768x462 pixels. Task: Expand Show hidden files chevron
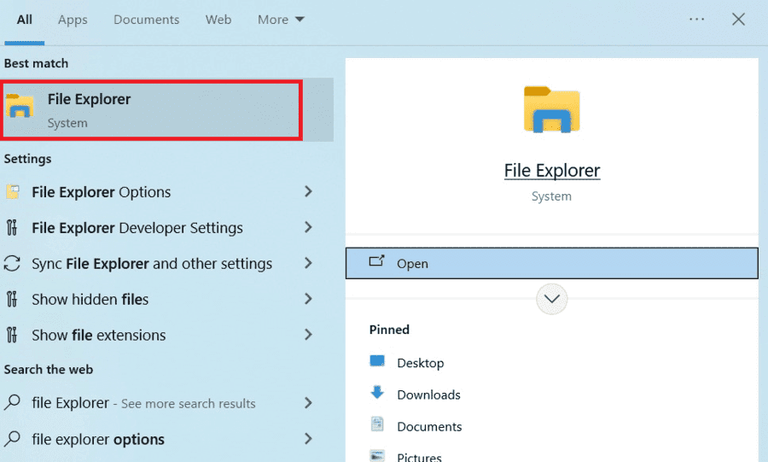308,298
